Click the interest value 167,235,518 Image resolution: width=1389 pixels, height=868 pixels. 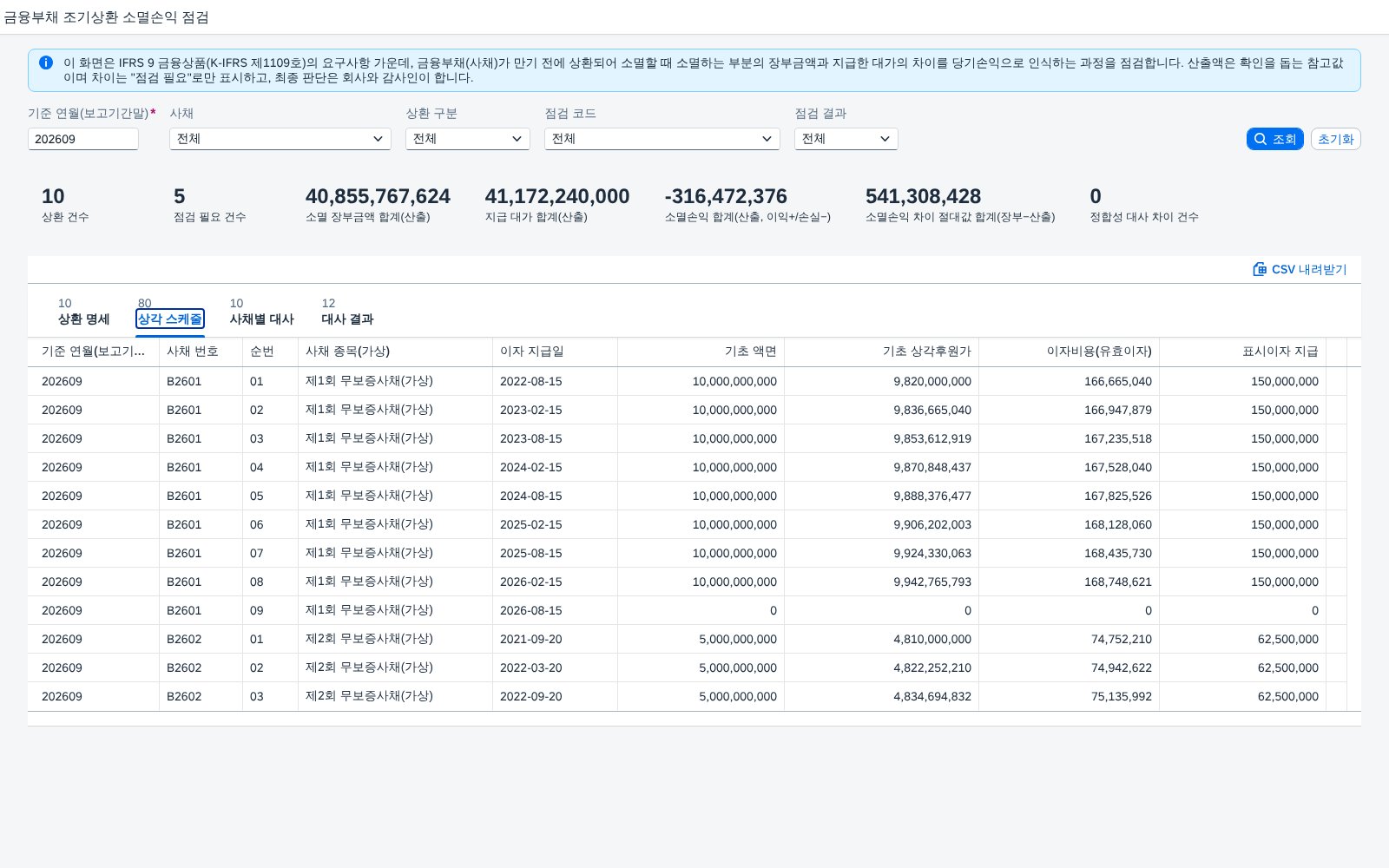(x=1118, y=438)
